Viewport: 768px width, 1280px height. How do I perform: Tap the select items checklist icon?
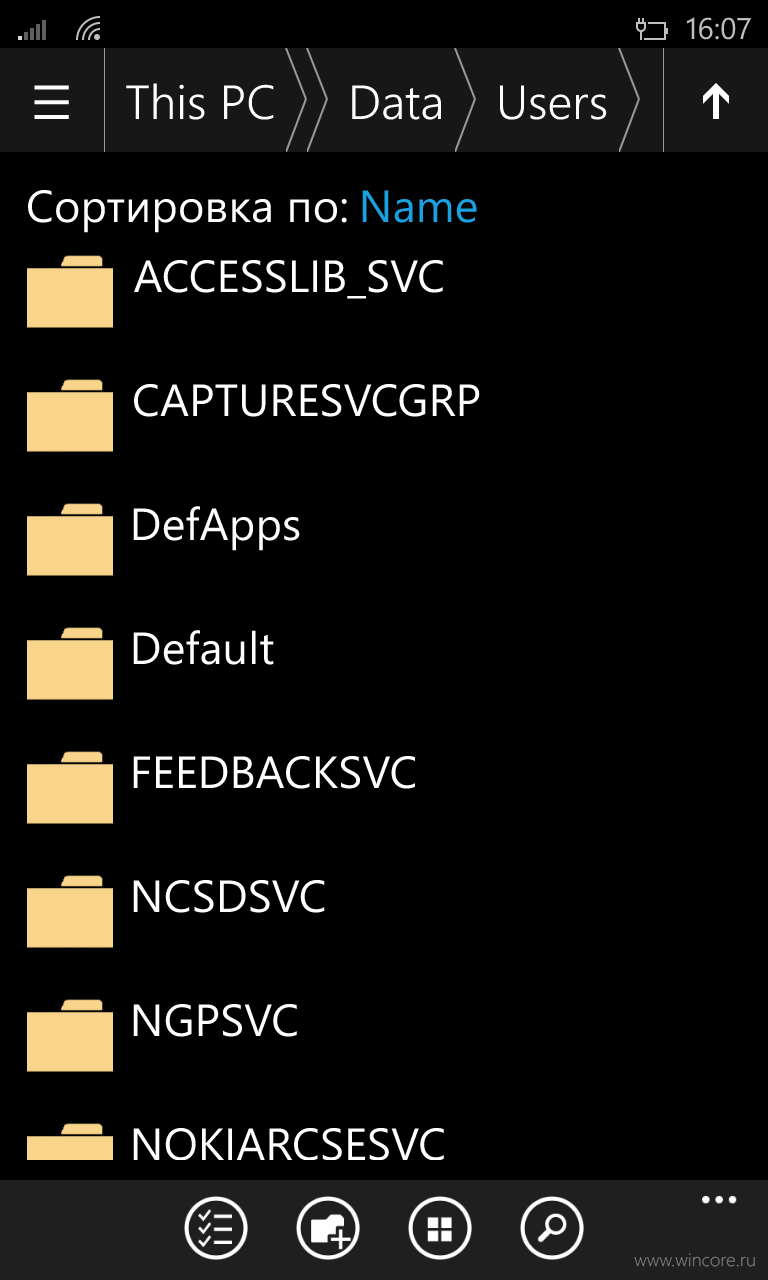click(216, 1227)
